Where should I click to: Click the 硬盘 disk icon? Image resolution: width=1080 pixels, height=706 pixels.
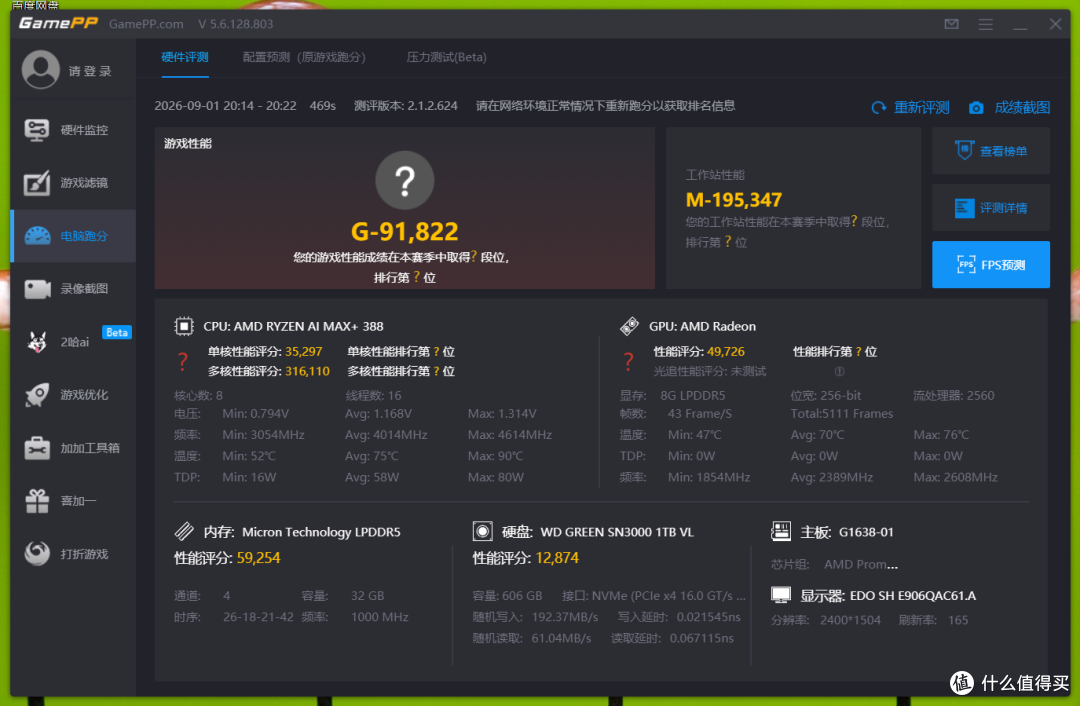pos(482,531)
